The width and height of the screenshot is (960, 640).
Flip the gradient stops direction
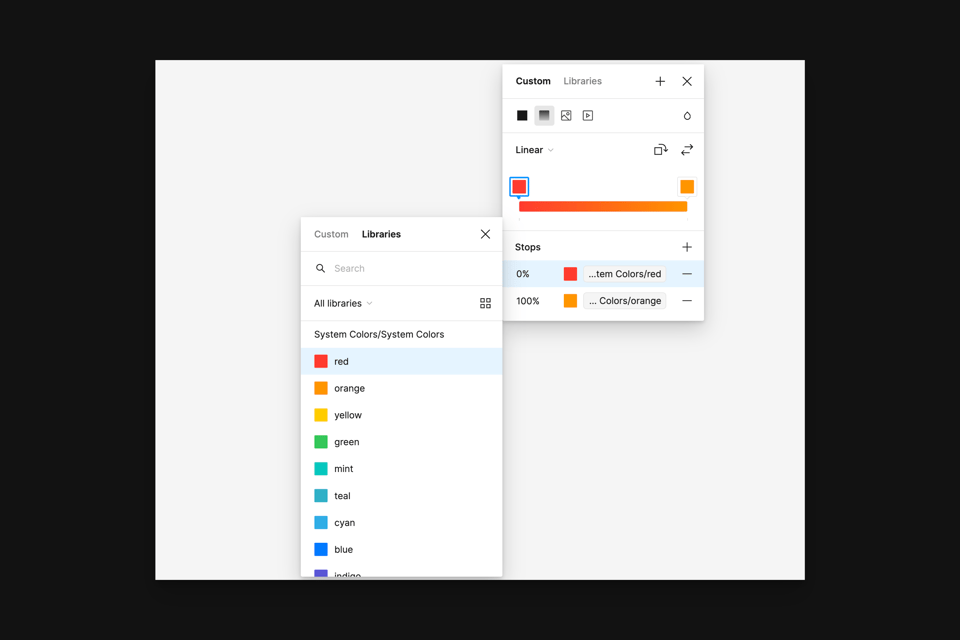pyautogui.click(x=687, y=150)
